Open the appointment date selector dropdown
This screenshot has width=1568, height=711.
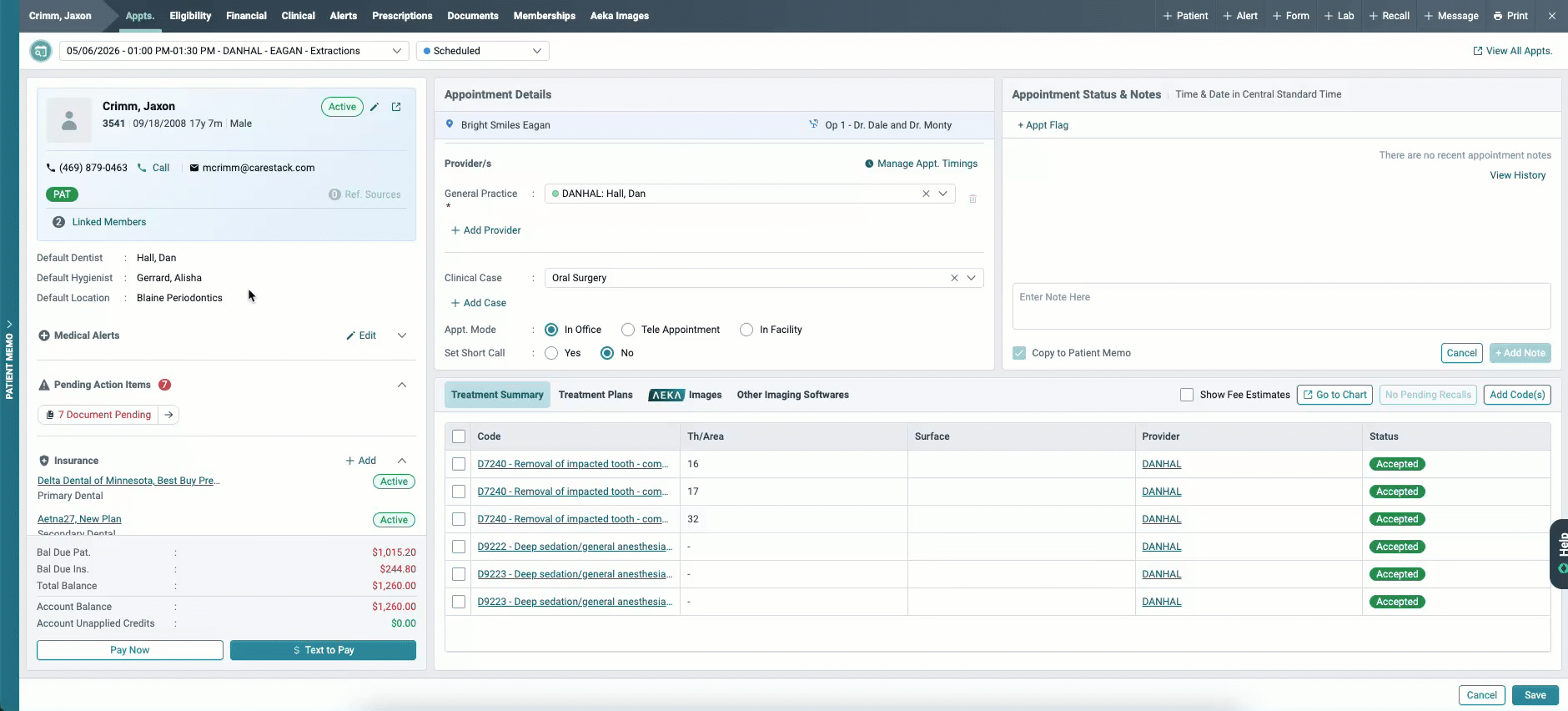pos(234,51)
